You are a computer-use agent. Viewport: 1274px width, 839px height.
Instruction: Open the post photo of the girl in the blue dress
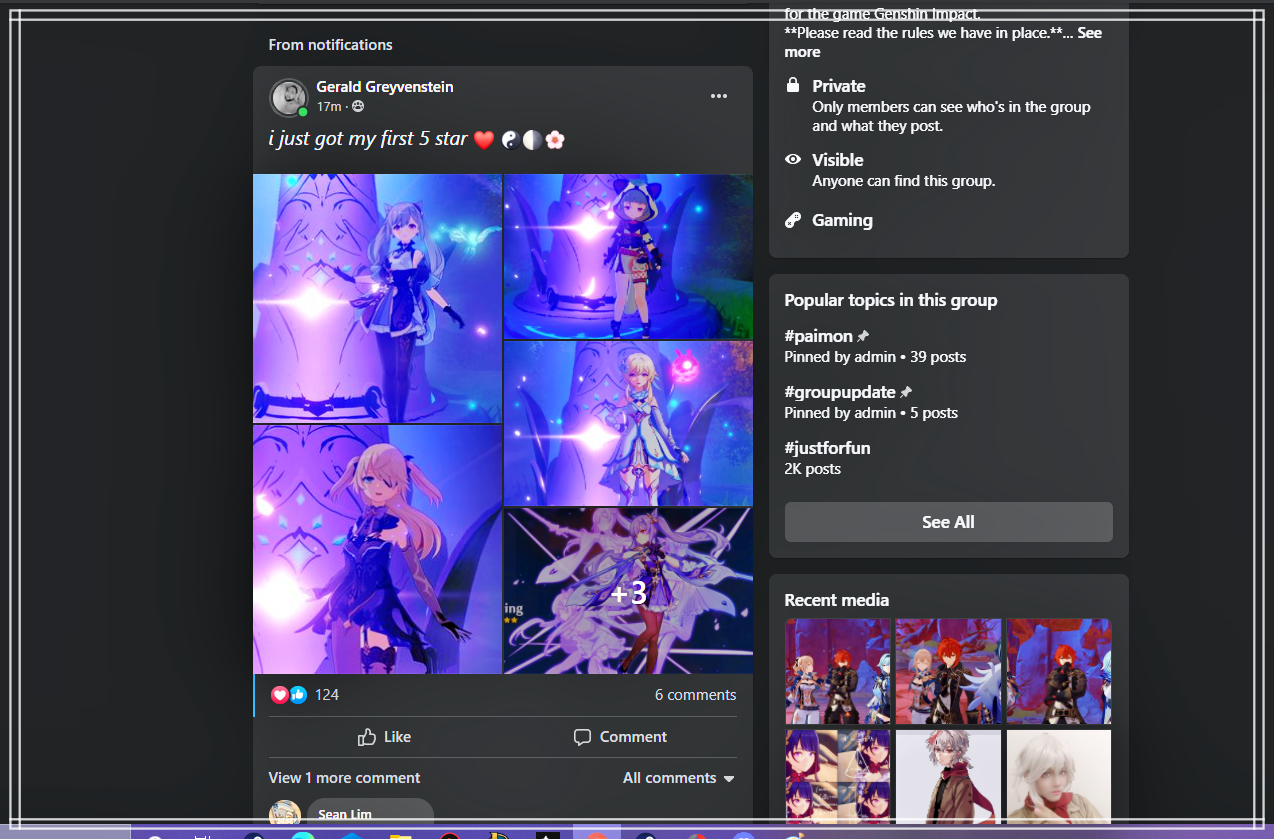point(377,298)
